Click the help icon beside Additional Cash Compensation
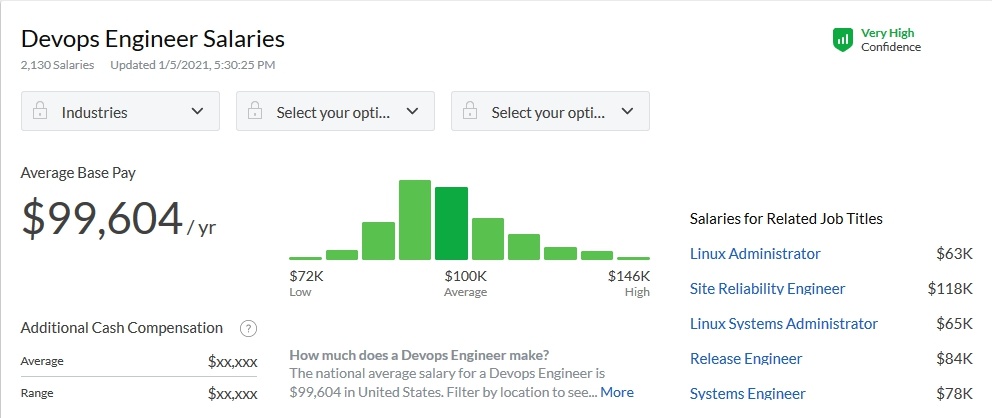 (x=249, y=328)
